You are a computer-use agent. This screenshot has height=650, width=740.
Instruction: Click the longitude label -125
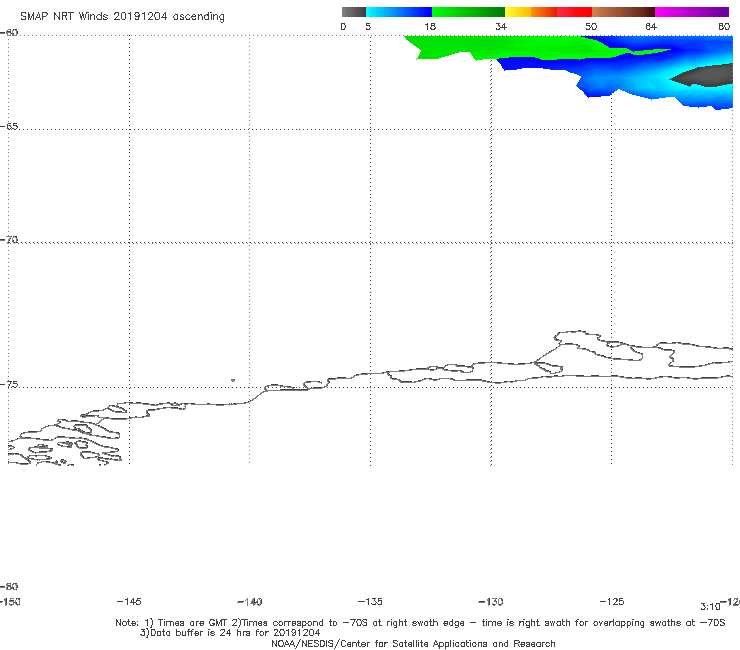612,602
